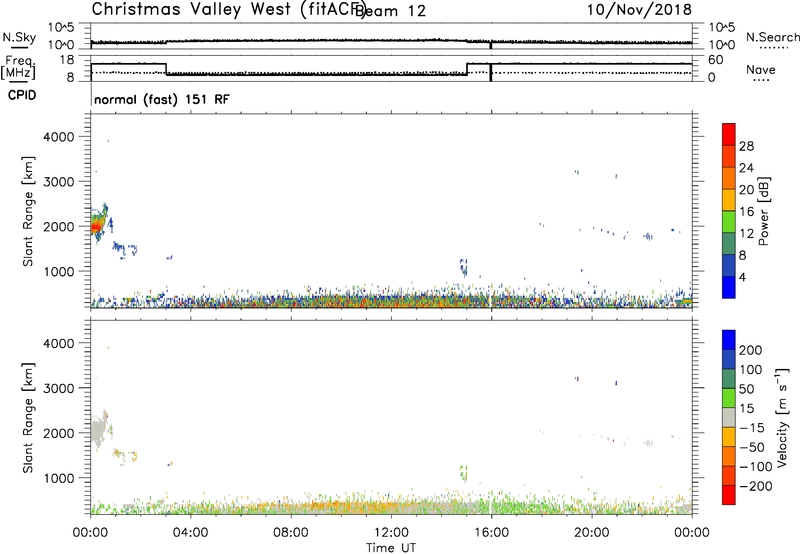
Task: Click the "100" tick on Velocity colorbar
Action: [751, 369]
